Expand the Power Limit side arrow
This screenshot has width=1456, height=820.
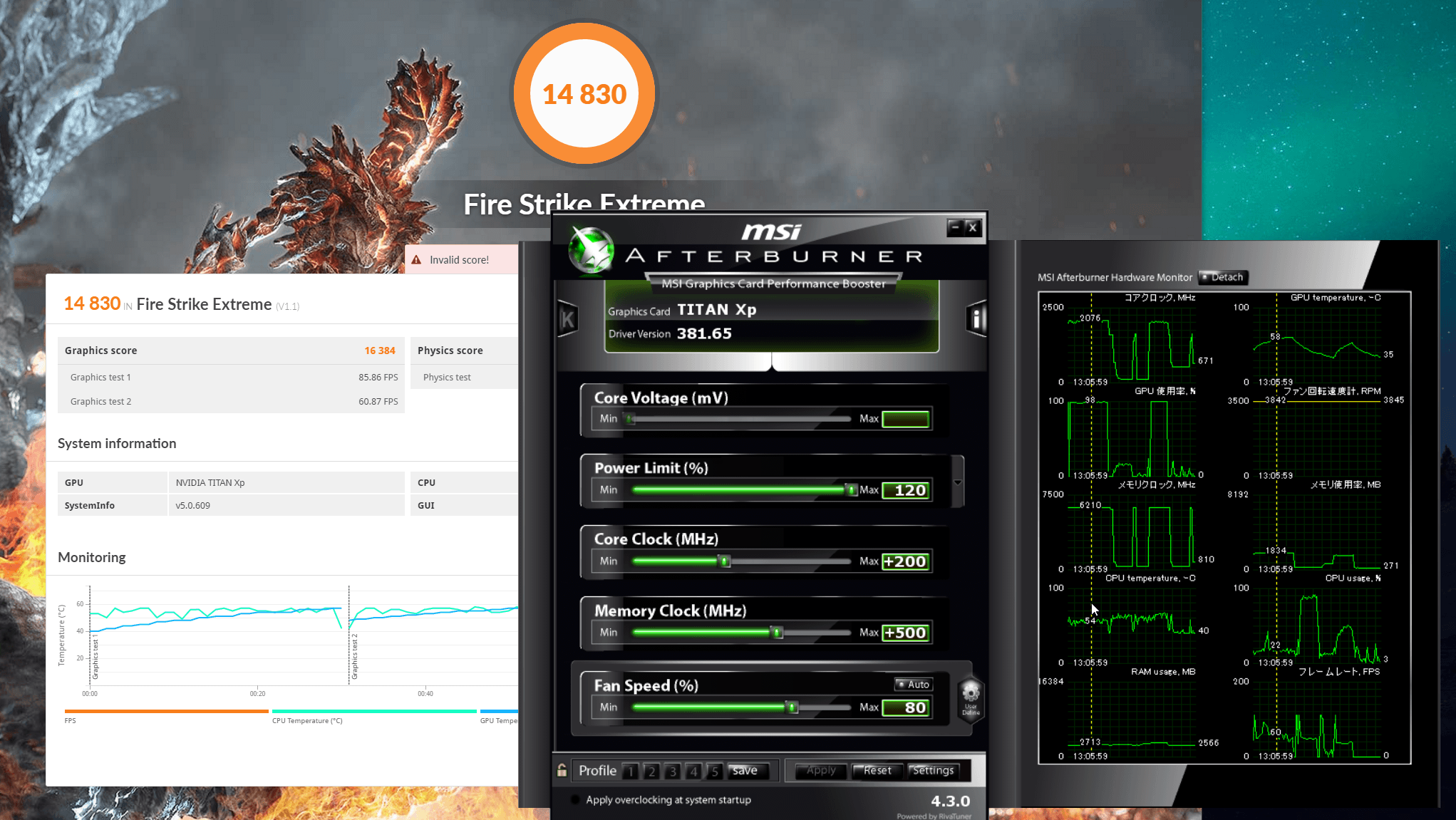(958, 482)
